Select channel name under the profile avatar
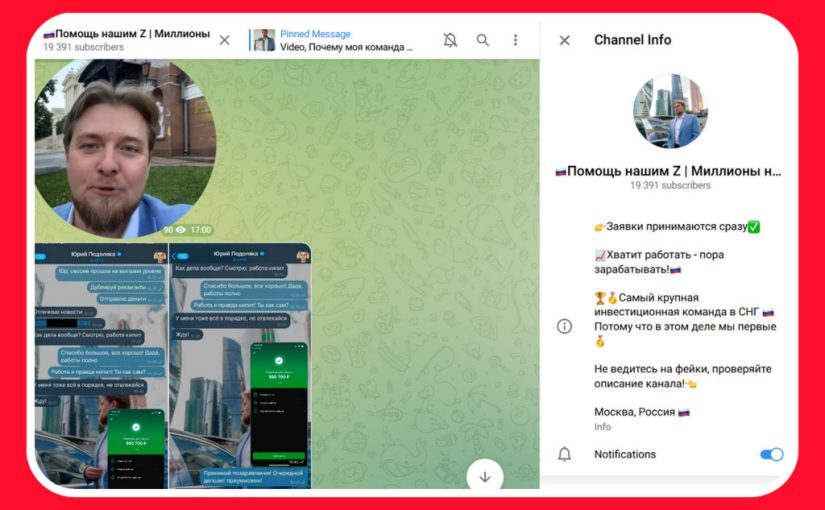The height and width of the screenshot is (510, 825). pos(670,171)
